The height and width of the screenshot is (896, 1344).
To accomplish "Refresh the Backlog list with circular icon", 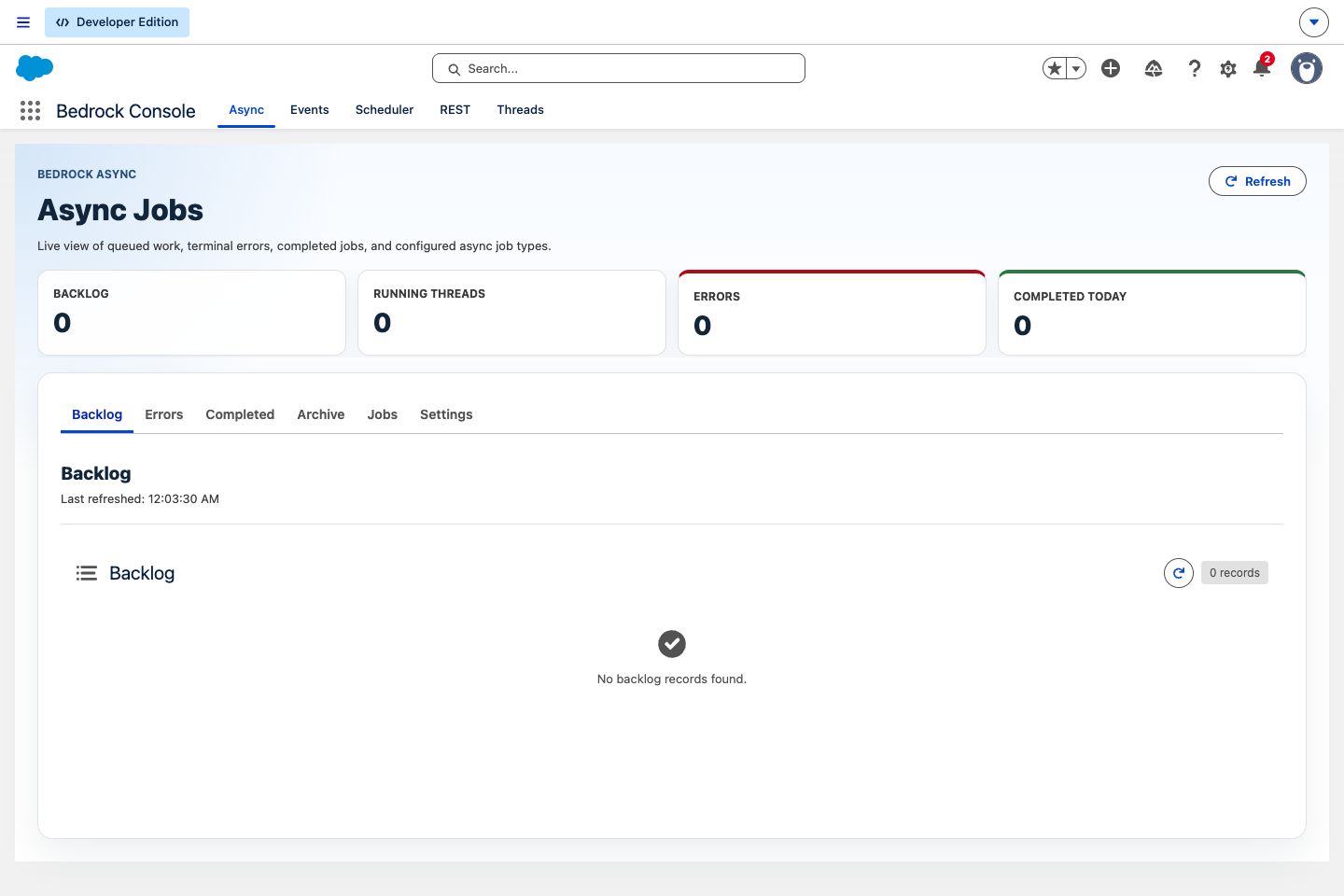I will pyautogui.click(x=1179, y=573).
